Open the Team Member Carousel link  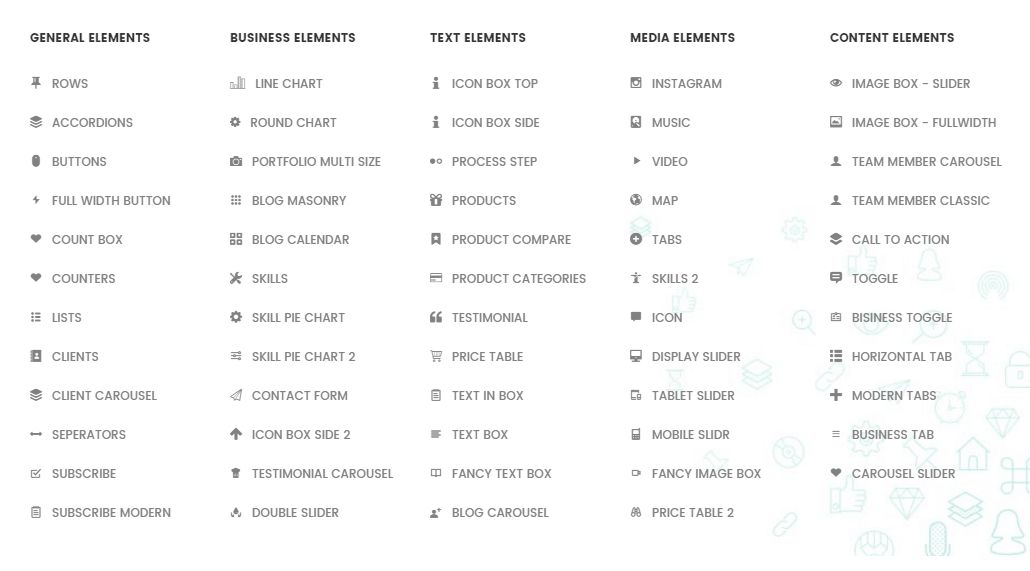point(926,161)
